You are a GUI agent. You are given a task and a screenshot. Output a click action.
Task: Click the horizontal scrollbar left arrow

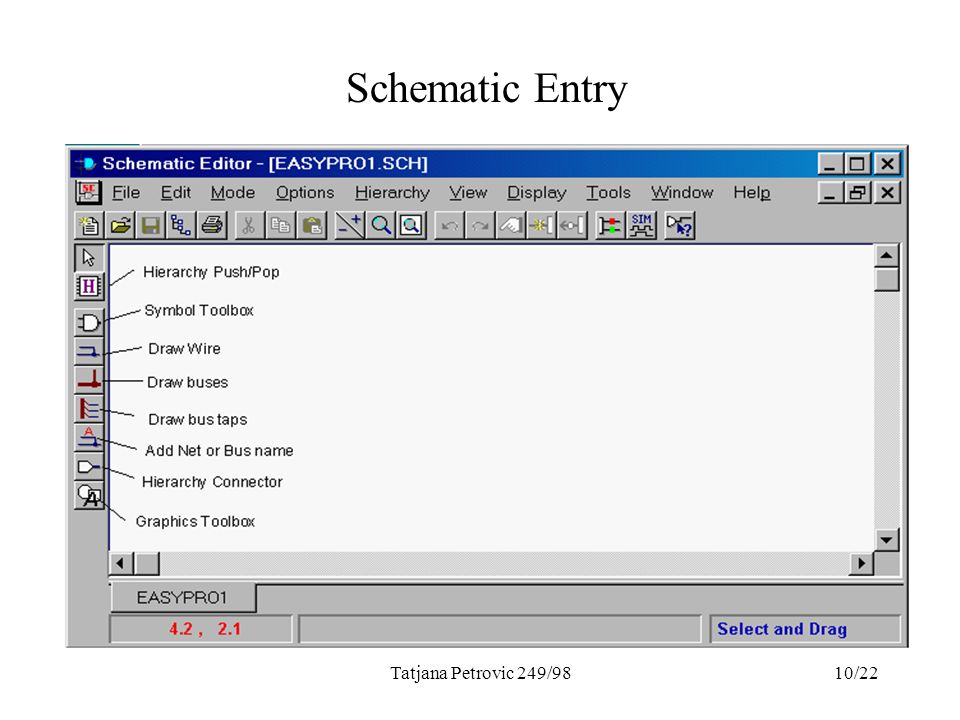click(121, 563)
